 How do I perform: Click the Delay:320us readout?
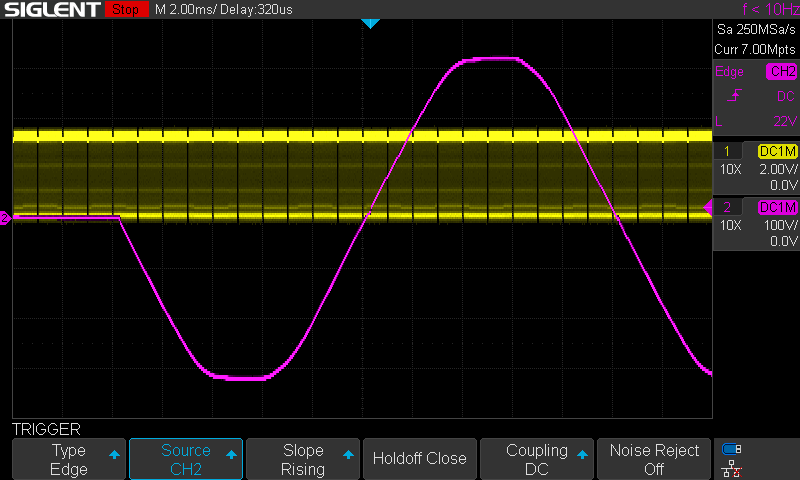257,10
